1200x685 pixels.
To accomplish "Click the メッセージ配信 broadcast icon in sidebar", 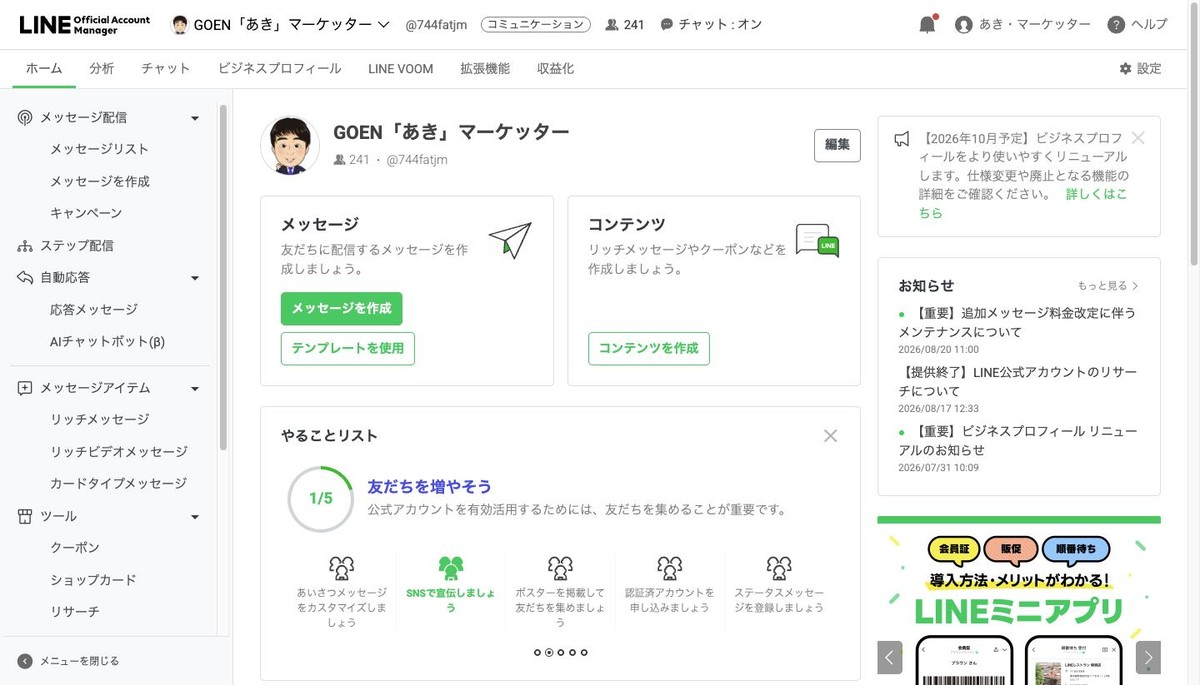I will pos(25,117).
